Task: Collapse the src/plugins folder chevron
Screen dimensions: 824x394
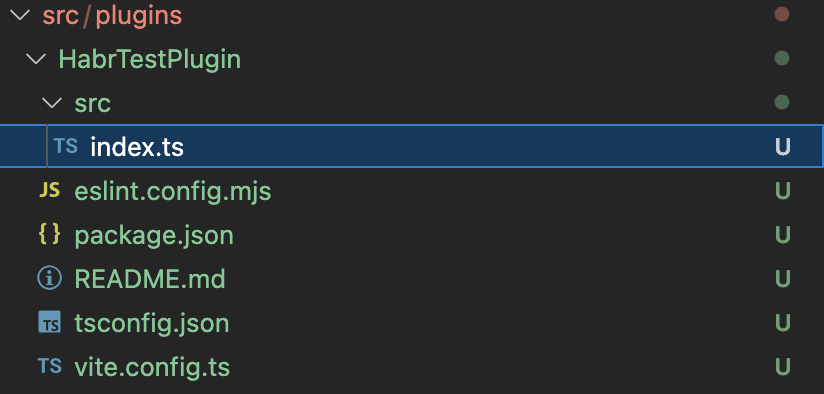Action: coord(20,15)
